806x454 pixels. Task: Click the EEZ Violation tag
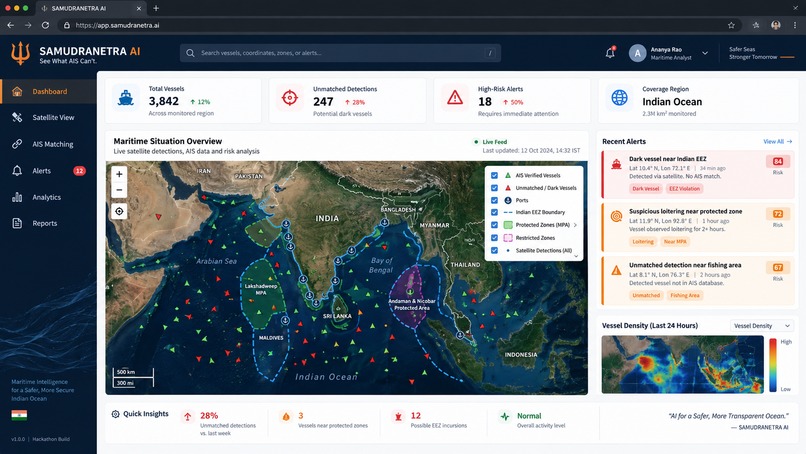coord(684,189)
